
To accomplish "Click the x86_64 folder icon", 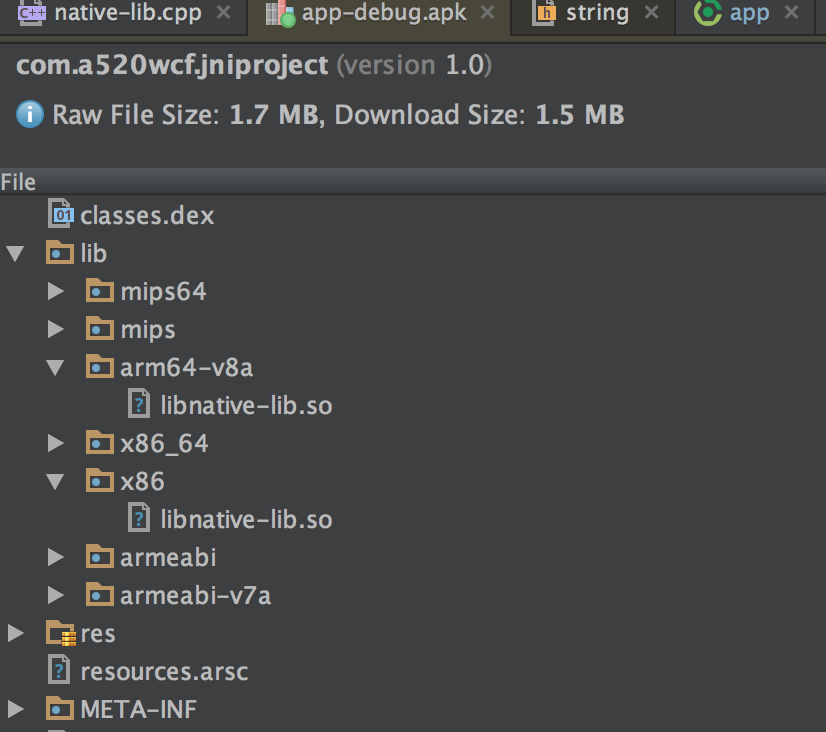I will 99,443.
